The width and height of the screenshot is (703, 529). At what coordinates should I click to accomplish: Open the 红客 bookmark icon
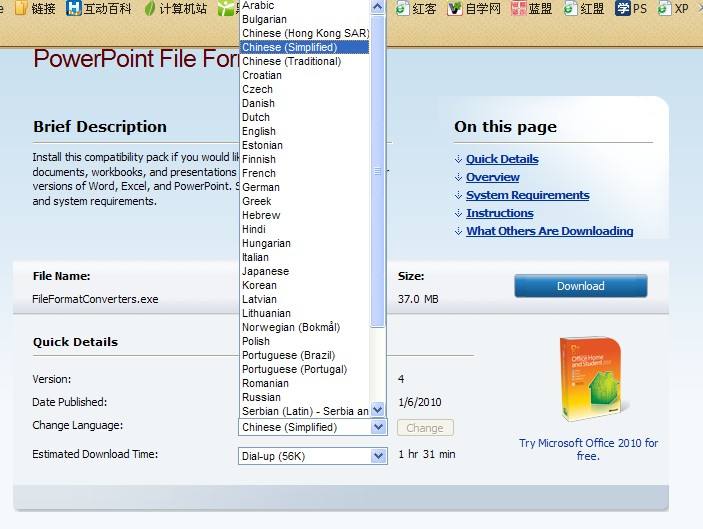pyautogui.click(x=402, y=9)
